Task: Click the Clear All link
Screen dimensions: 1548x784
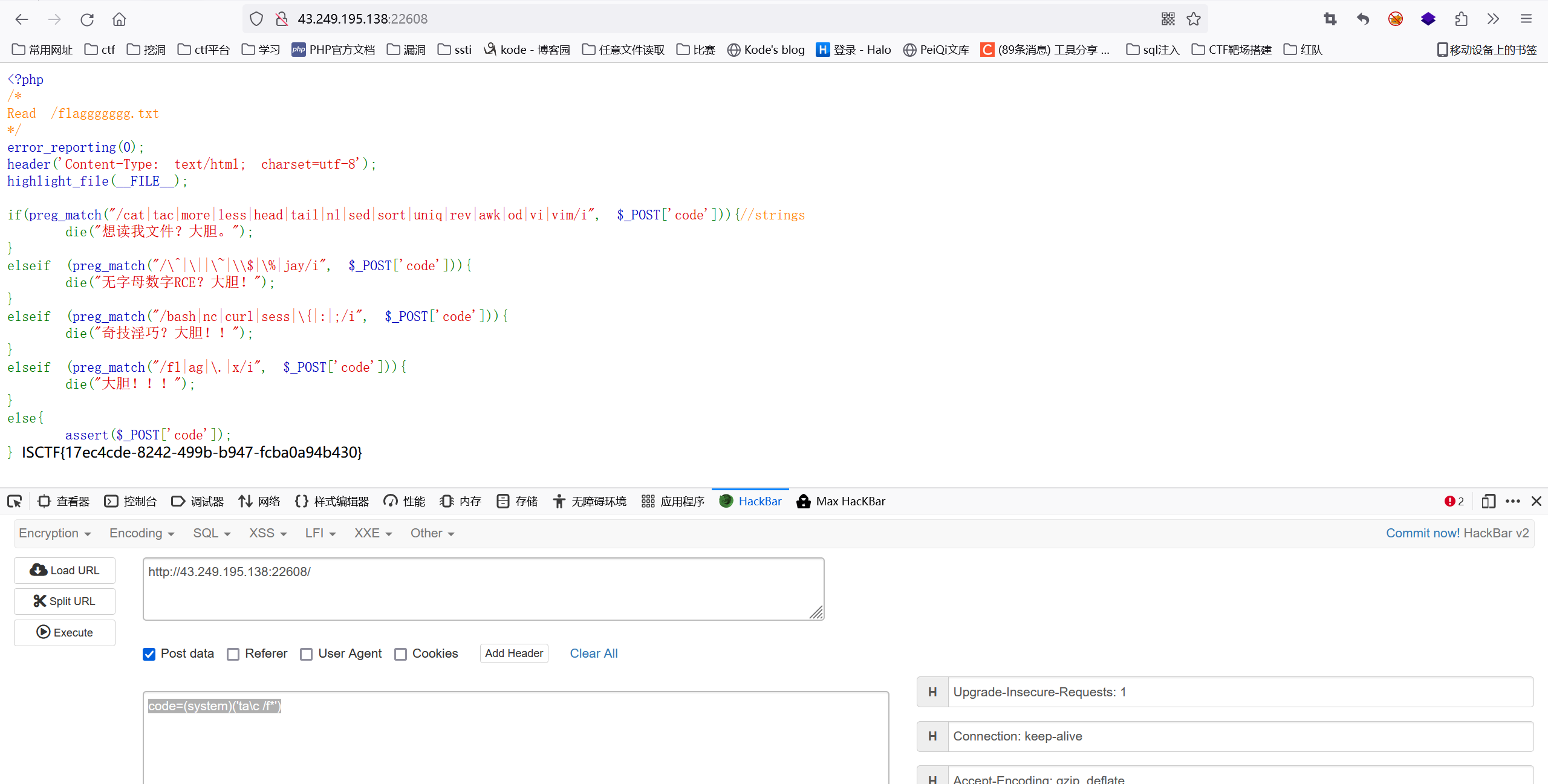Action: pos(593,653)
